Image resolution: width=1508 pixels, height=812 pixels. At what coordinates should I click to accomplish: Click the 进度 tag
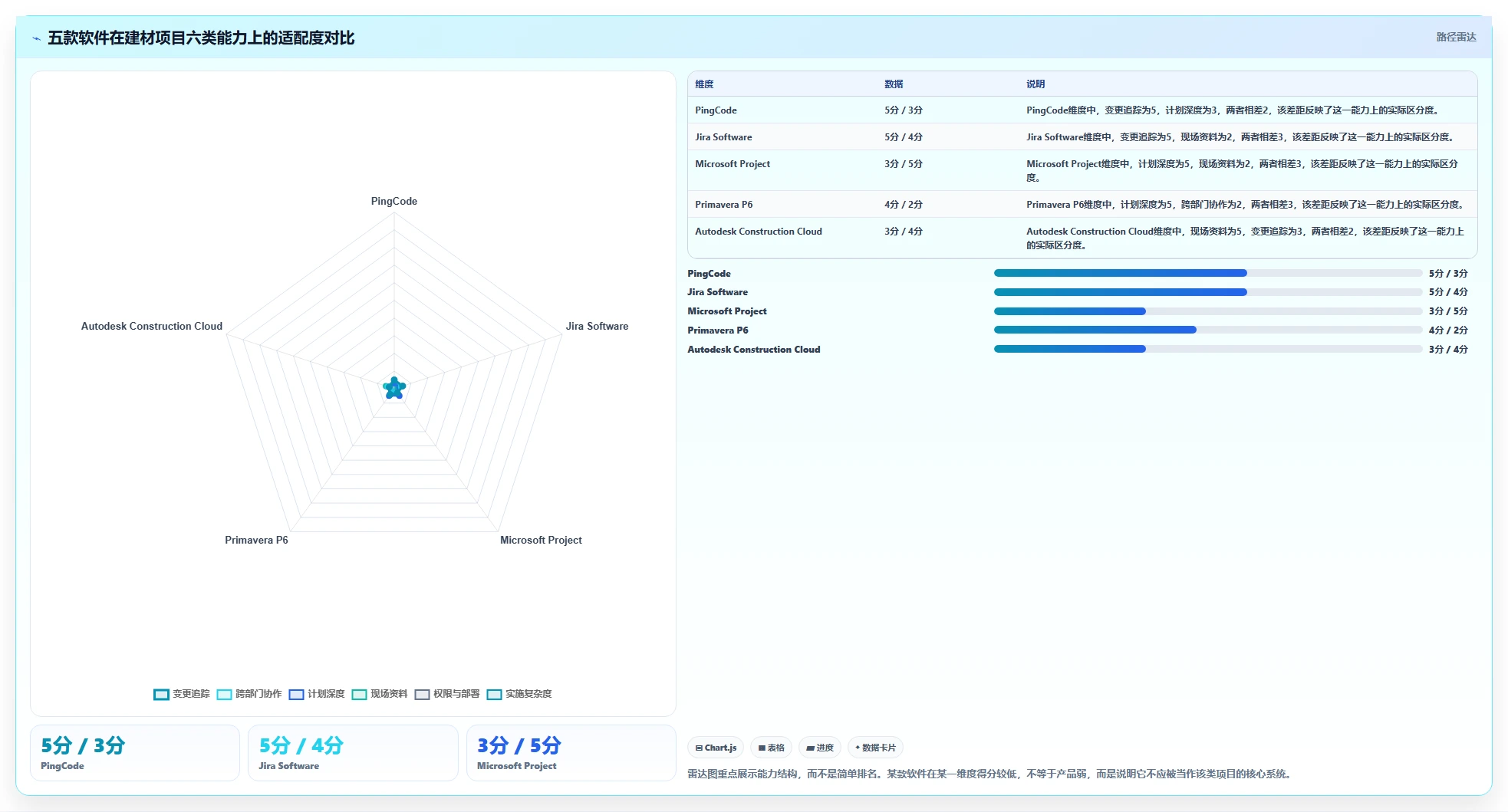pyautogui.click(x=820, y=748)
